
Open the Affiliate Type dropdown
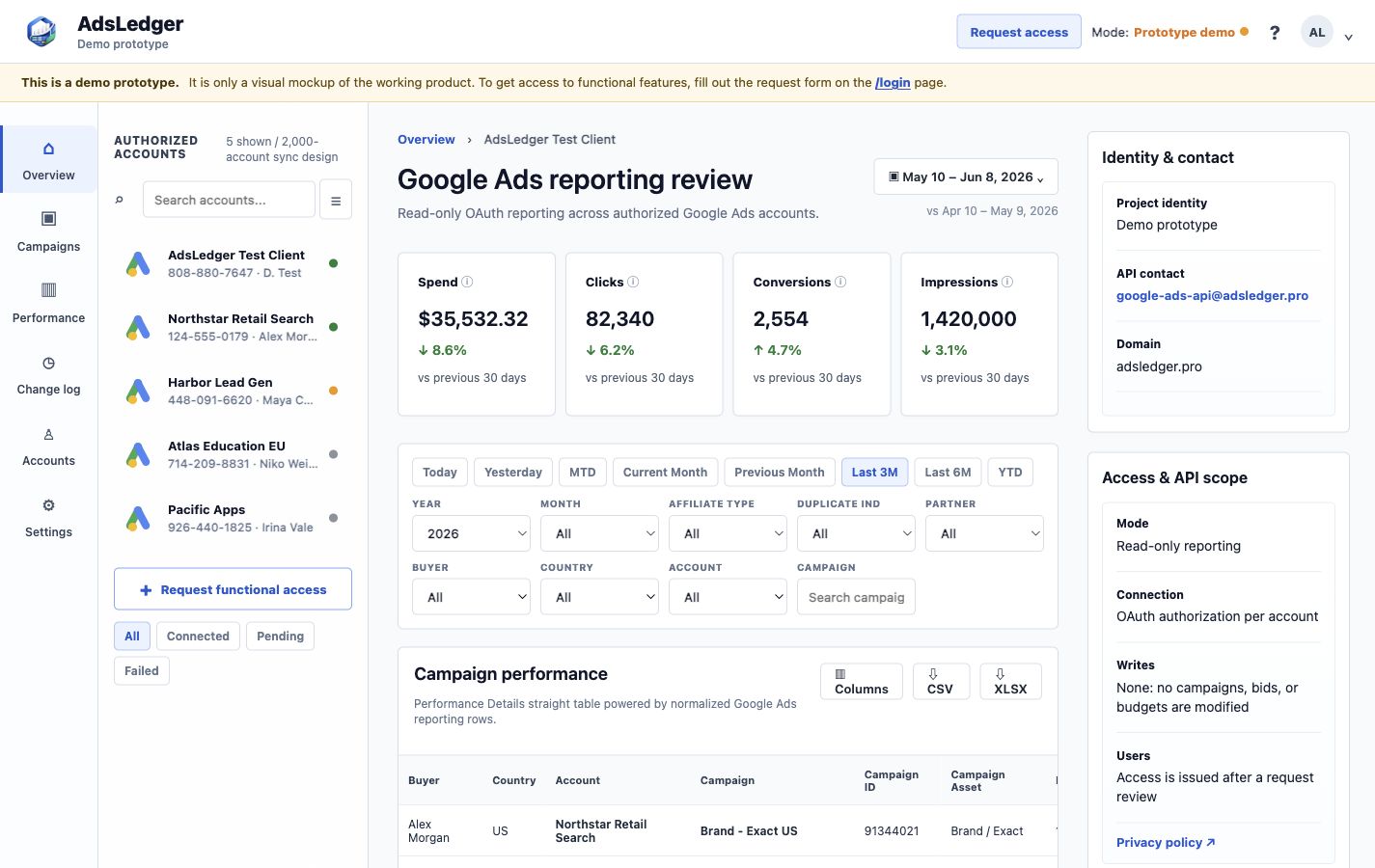[729, 533]
